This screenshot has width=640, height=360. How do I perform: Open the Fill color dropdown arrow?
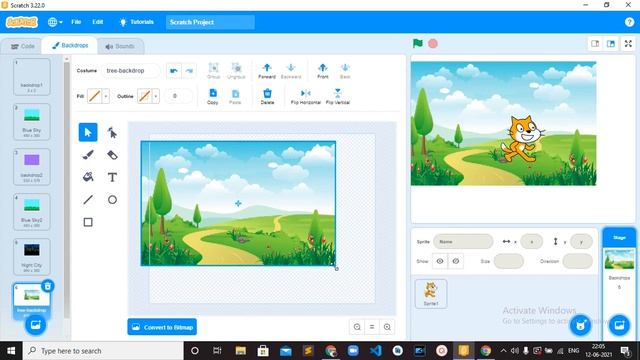(x=106, y=96)
